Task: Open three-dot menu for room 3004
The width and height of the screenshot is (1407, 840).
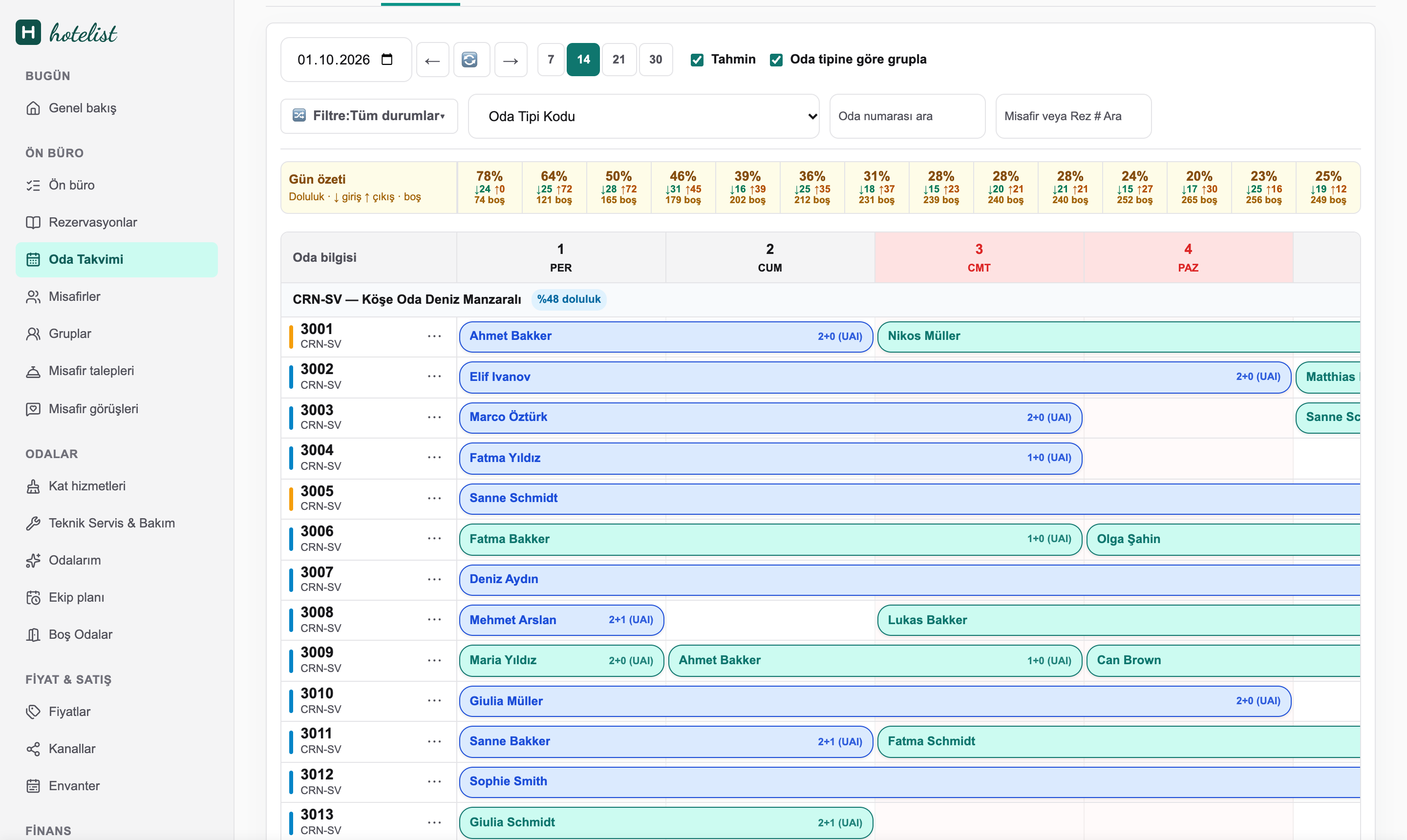Action: 434,457
